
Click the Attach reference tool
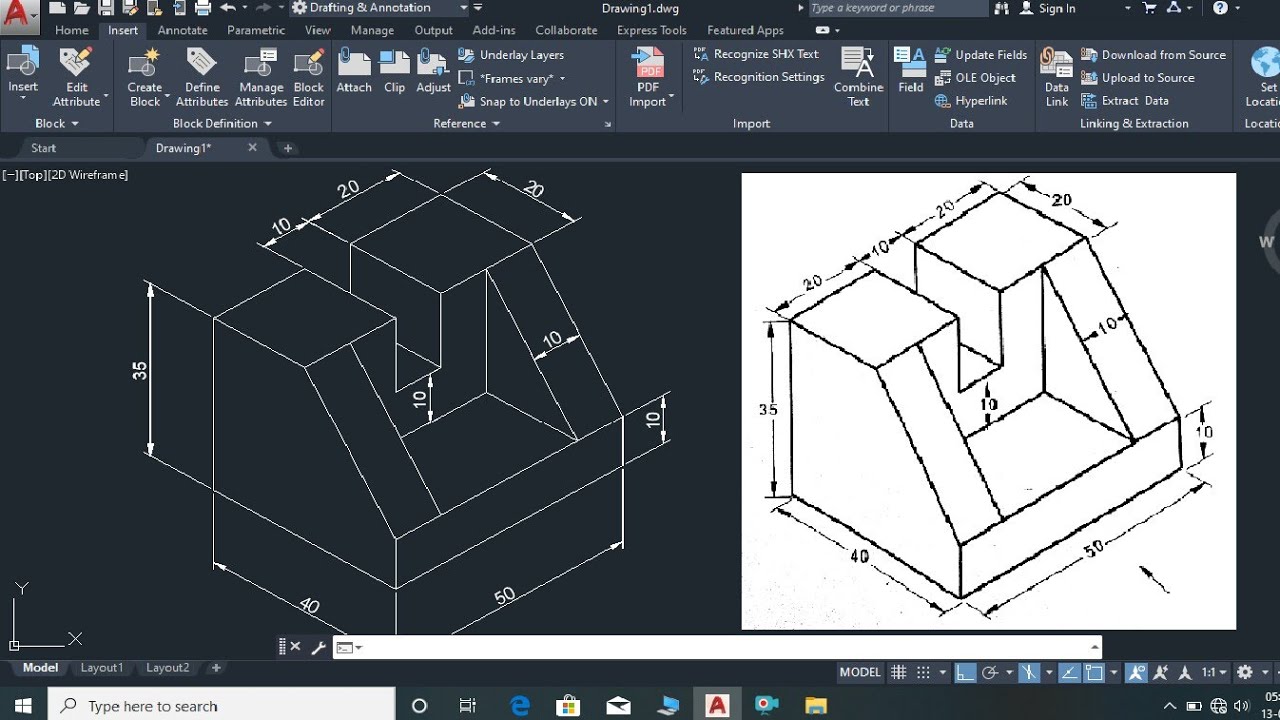[x=354, y=71]
